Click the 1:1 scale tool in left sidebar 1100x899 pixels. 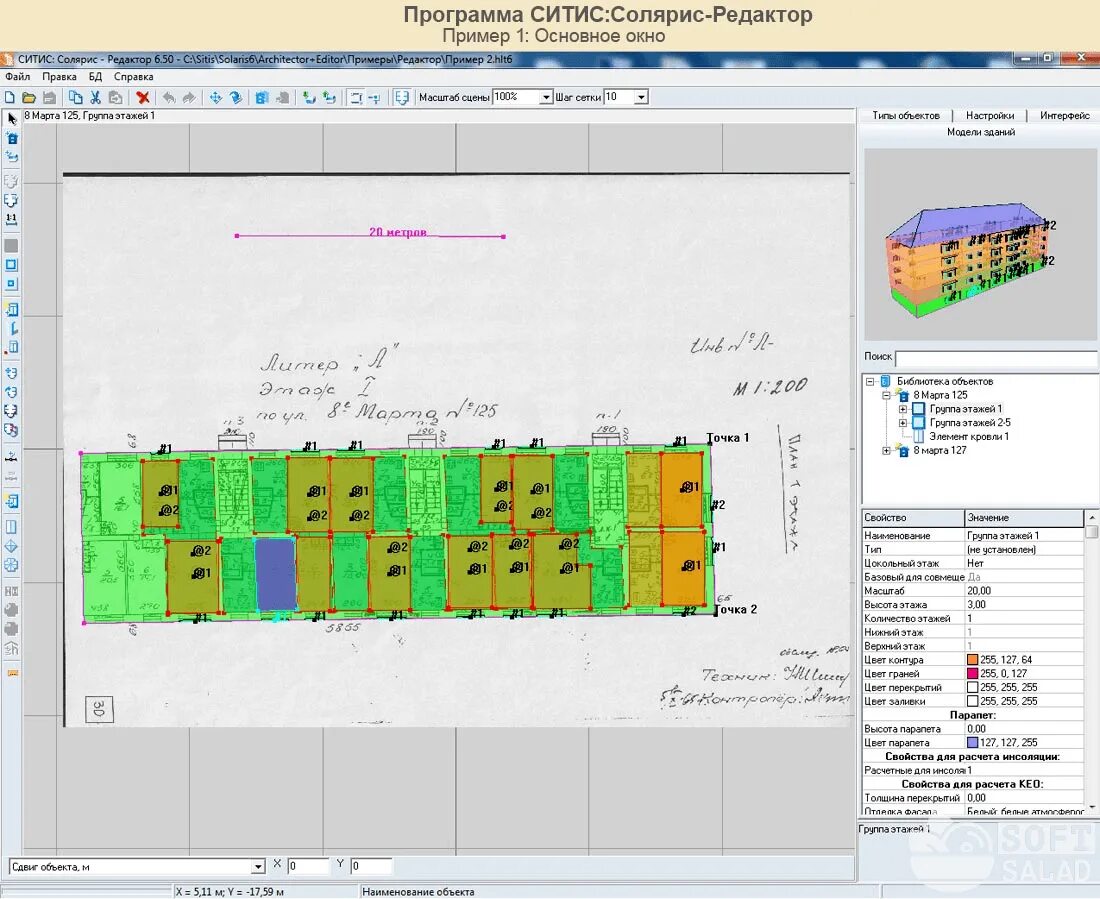pos(11,219)
